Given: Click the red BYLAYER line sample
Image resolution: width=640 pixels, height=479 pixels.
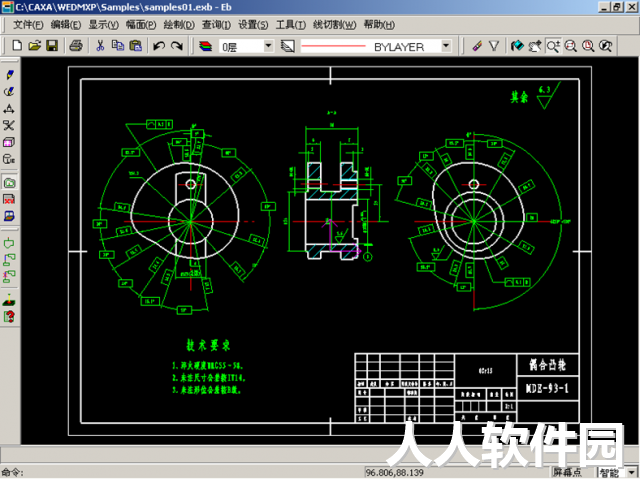Looking at the screenshot, I should tap(333, 46).
